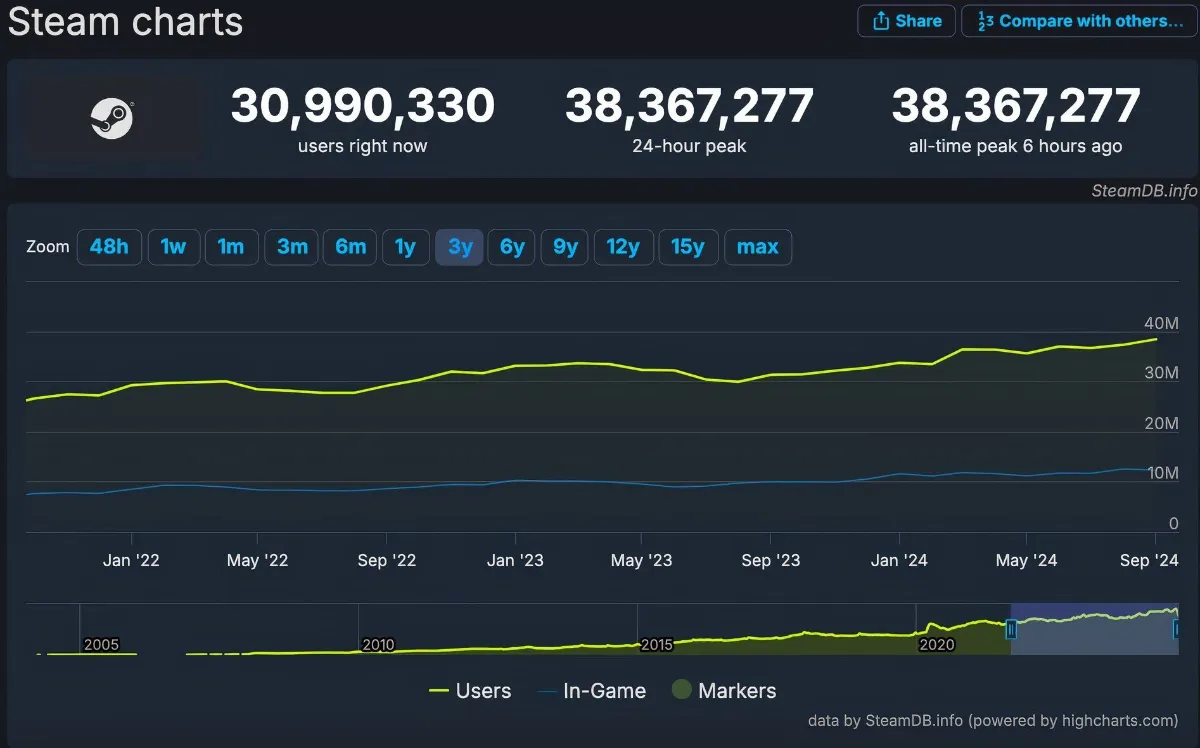This screenshot has height=748, width=1200.
Task: Click the active 3y zoom button
Action: (460, 247)
